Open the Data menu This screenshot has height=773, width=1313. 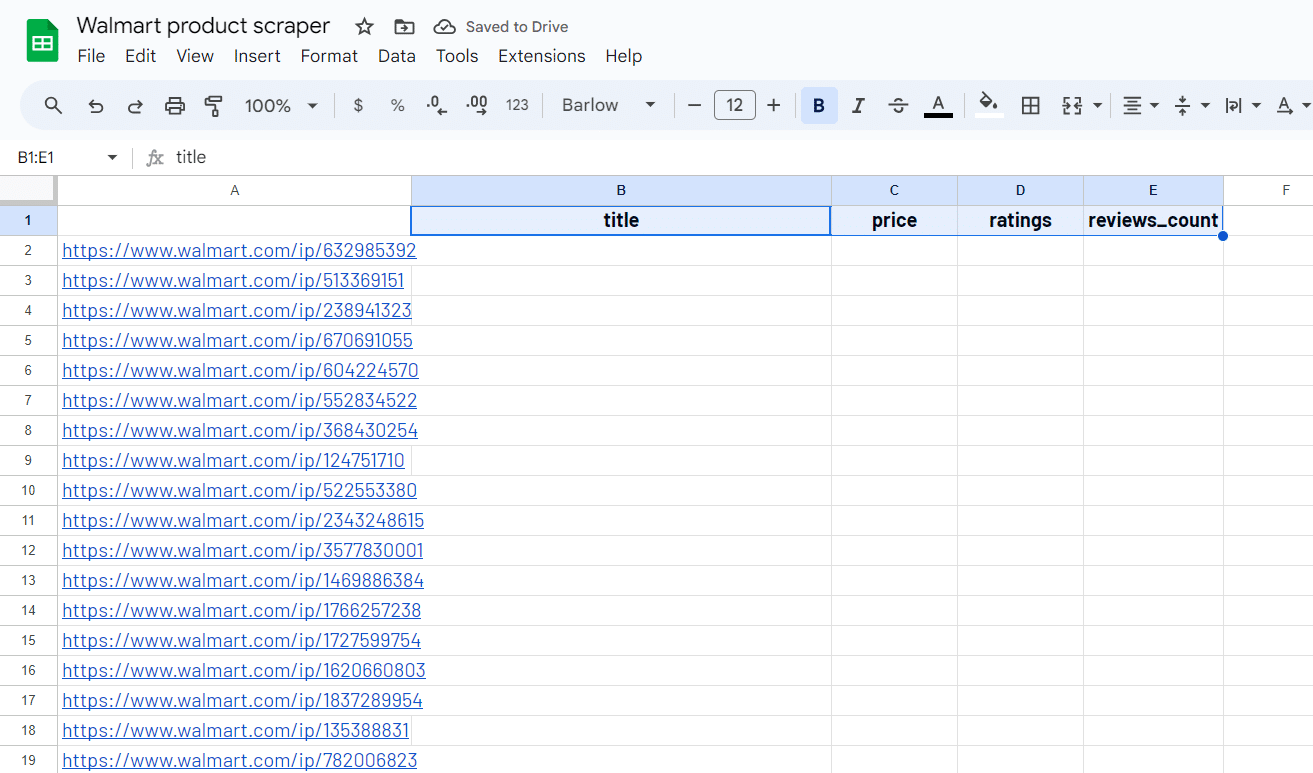click(x=396, y=56)
